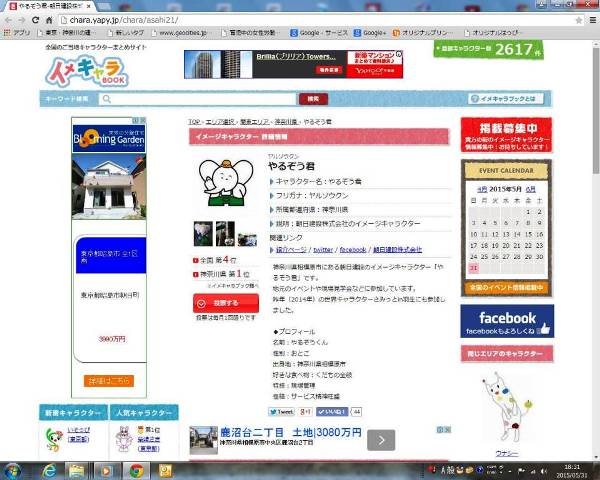This screenshot has height=480, width=600.
Task: Open the Google+ bookmark
Action: point(370,33)
